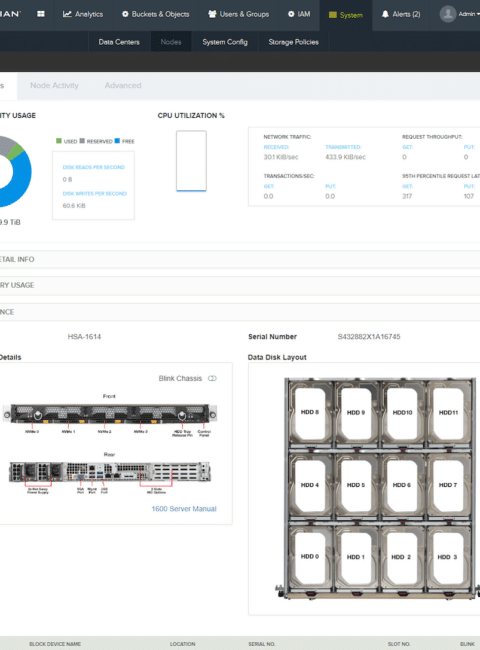Screen dimensions: 480x650
Task: Collapse the Appliance section header
Action: click(x=240, y=312)
